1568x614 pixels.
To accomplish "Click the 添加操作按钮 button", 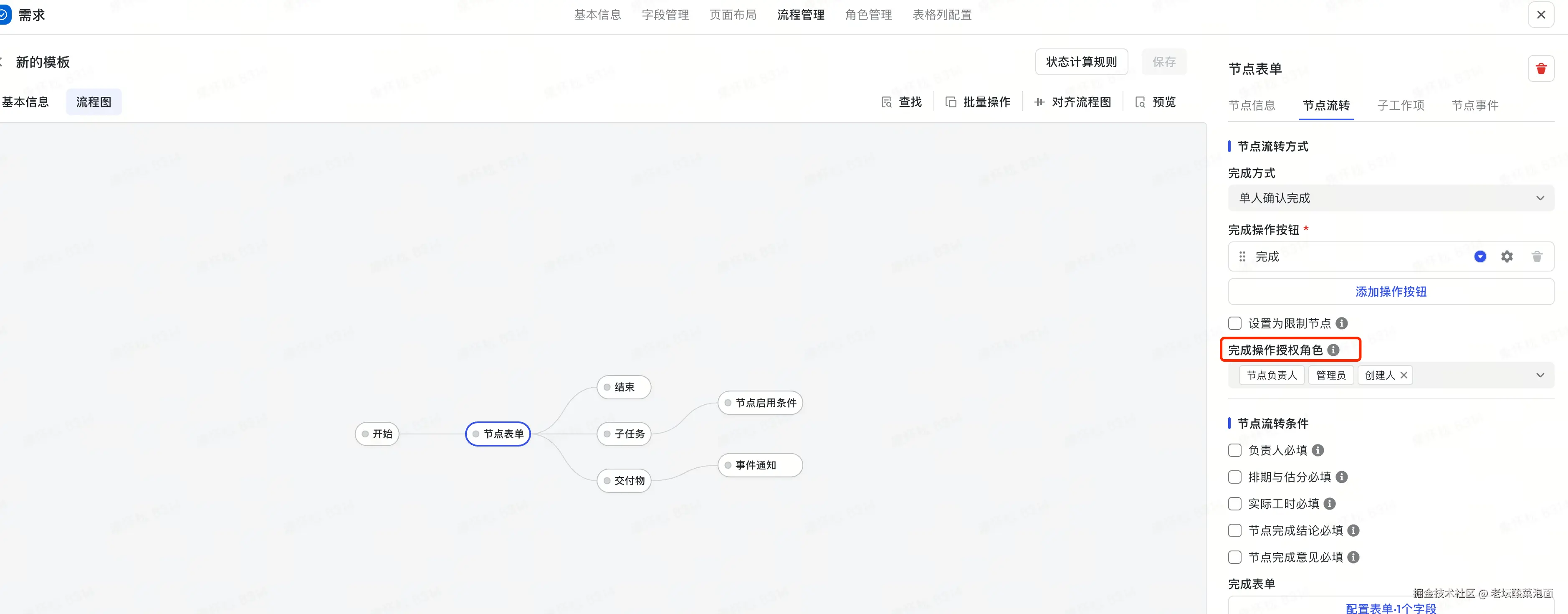I will click(x=1390, y=292).
